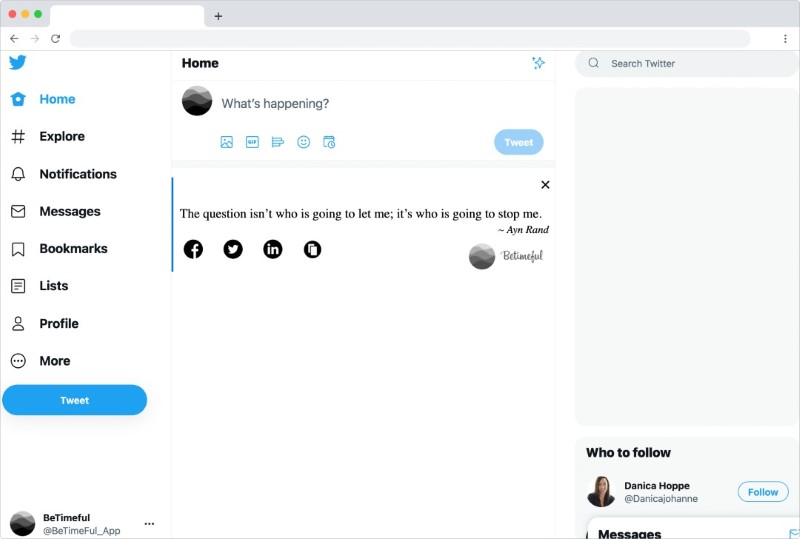Add a GIF to the tweet

(x=253, y=142)
